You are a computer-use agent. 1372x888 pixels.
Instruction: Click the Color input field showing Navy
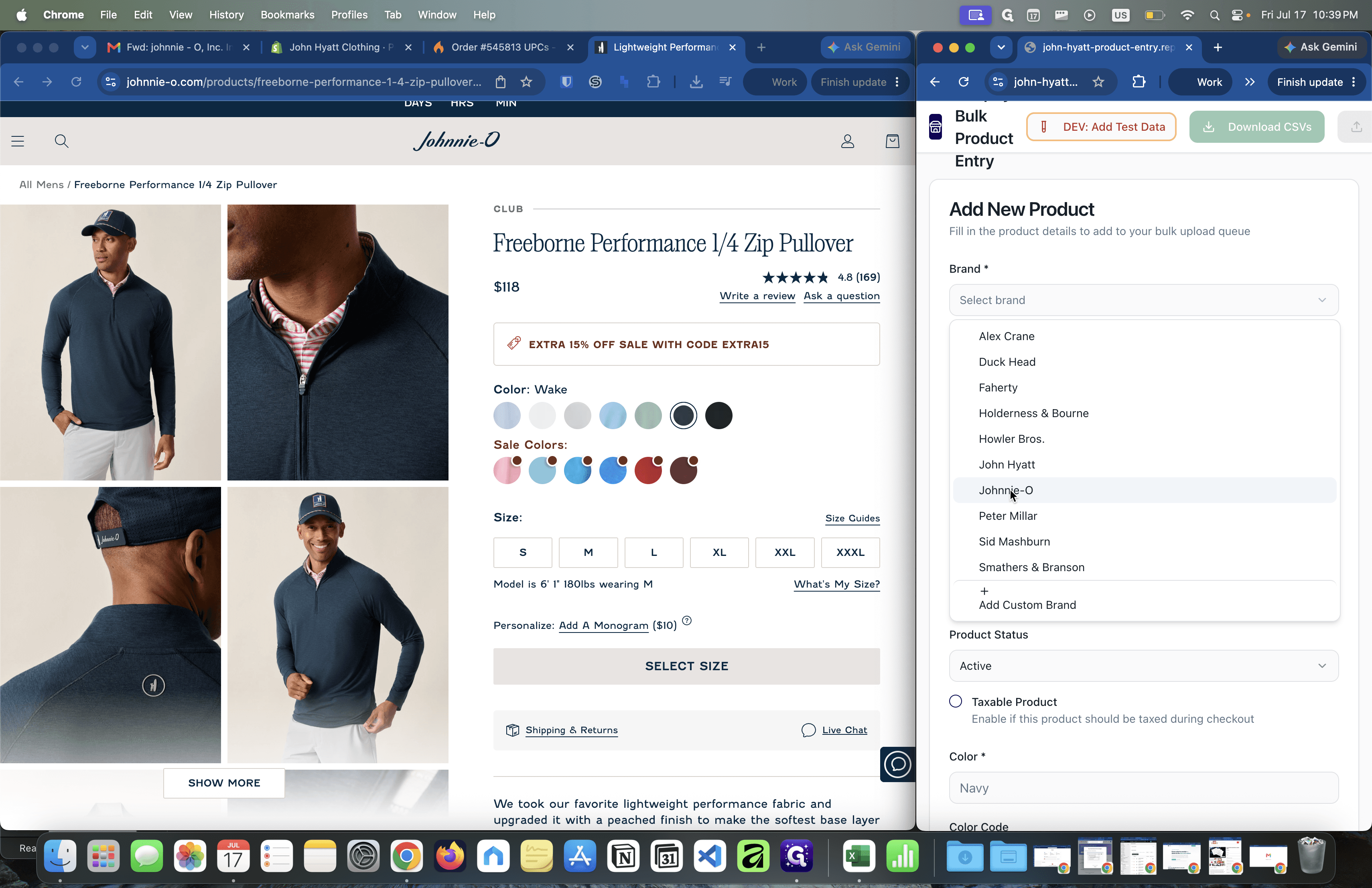pyautogui.click(x=1144, y=788)
